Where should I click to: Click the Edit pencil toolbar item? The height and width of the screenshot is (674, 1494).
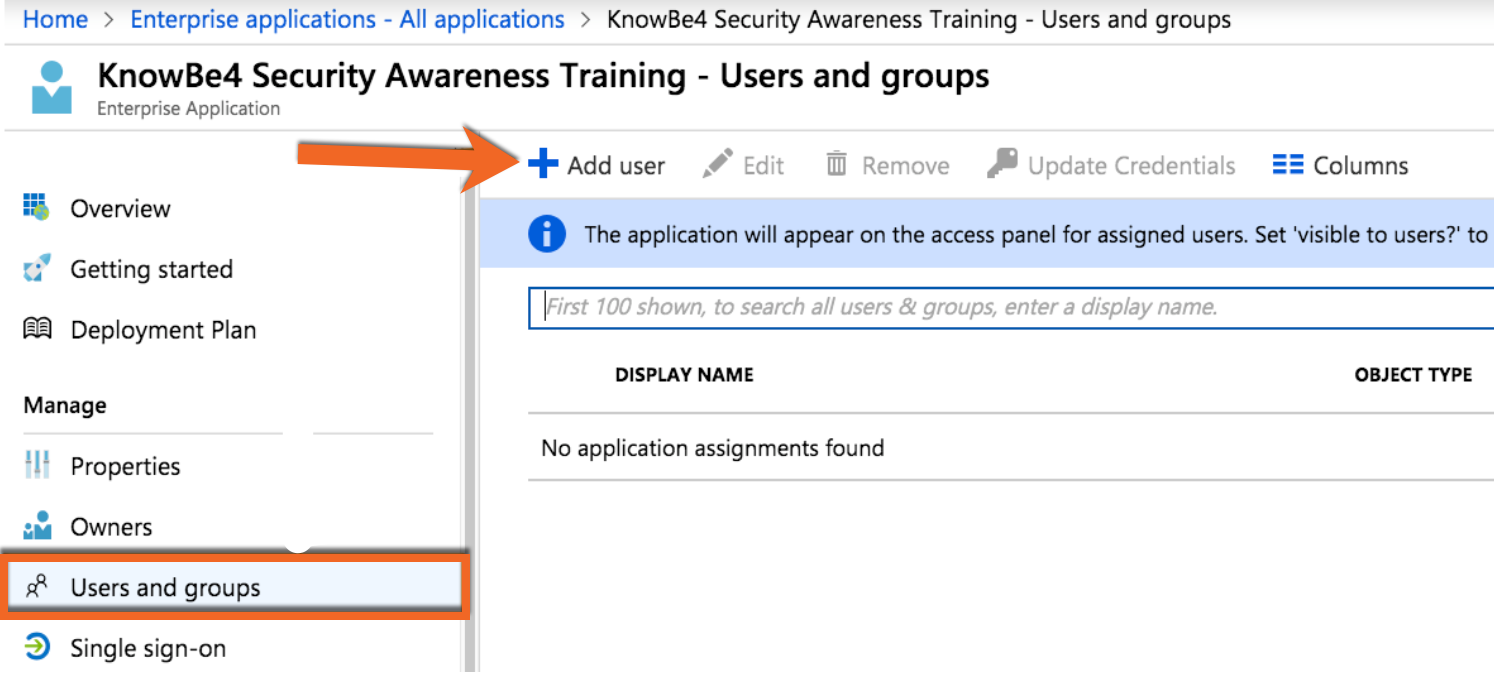pyautogui.click(x=744, y=164)
